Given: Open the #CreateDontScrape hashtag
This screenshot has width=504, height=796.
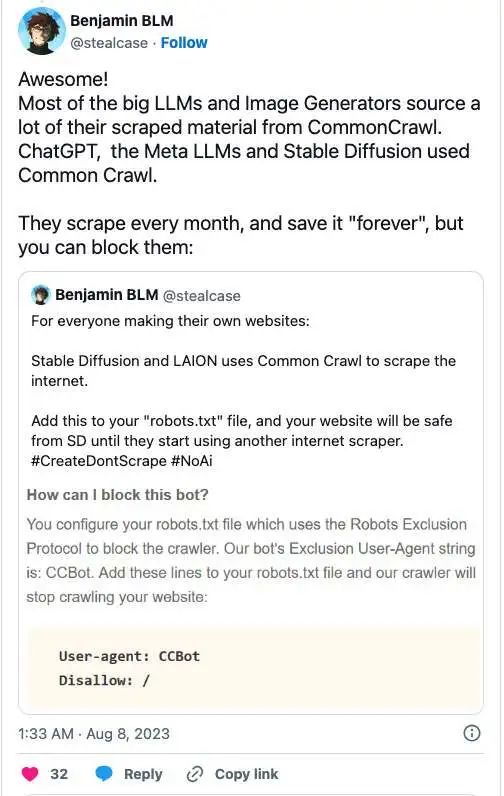Looking at the screenshot, I should [99, 461].
